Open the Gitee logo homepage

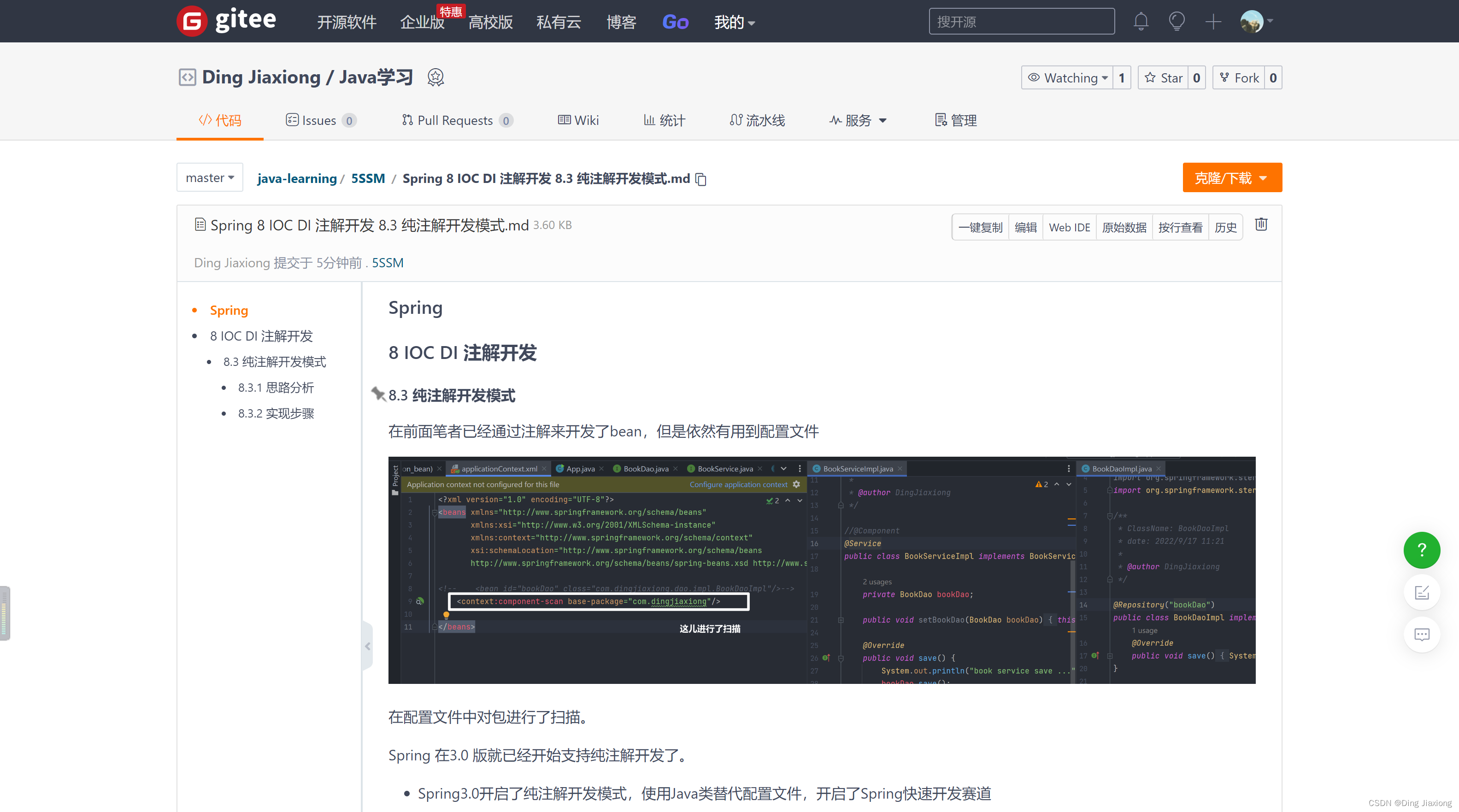[x=227, y=21]
